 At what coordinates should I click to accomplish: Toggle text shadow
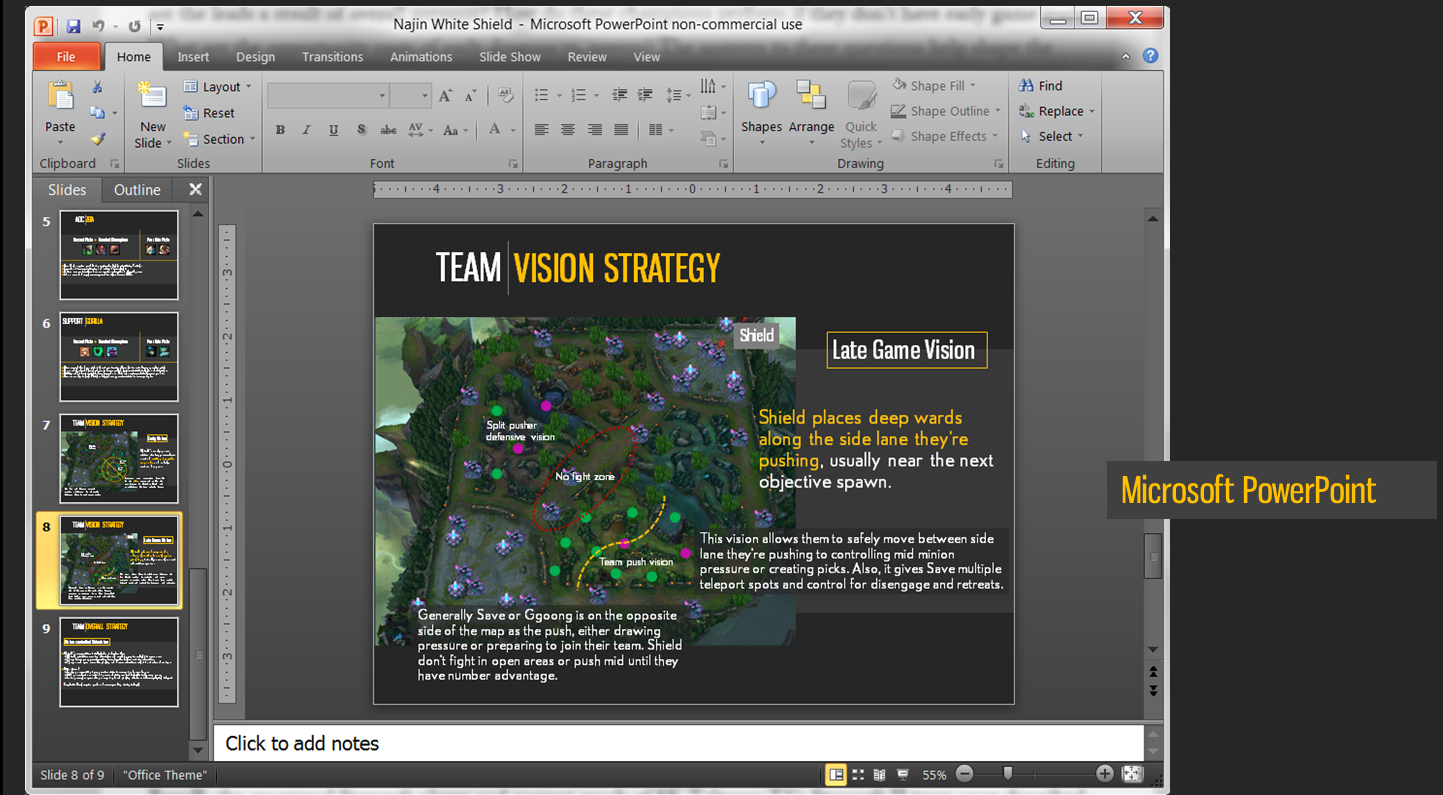point(361,130)
